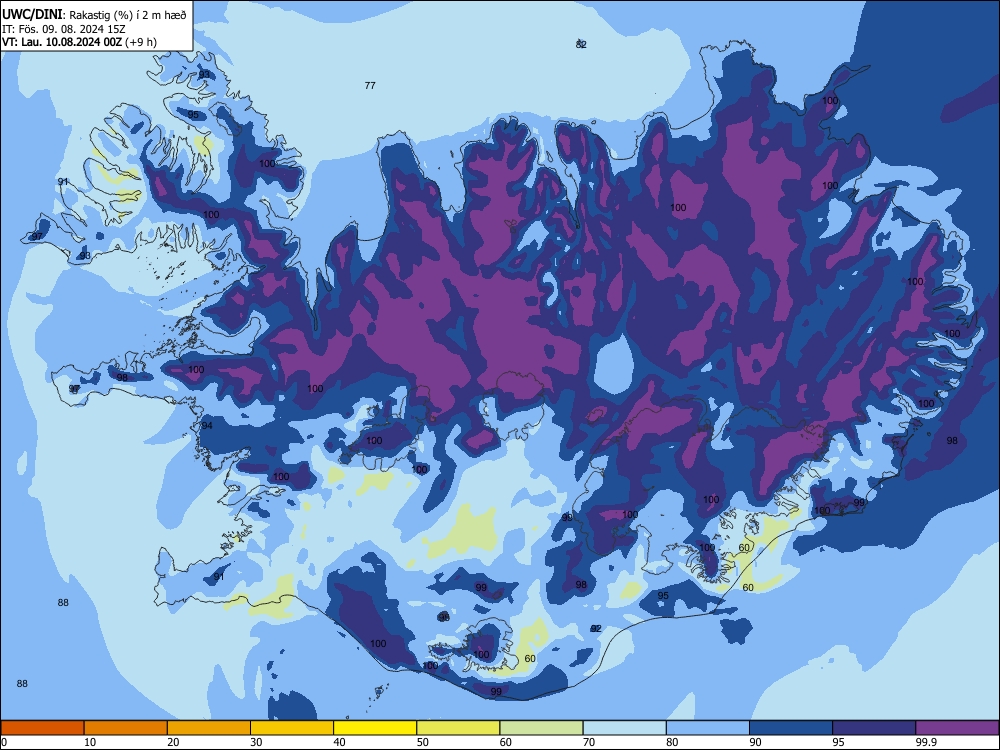The image size is (1000, 750).
Task: Click the "92" humidity value on the map
Action: (596, 628)
